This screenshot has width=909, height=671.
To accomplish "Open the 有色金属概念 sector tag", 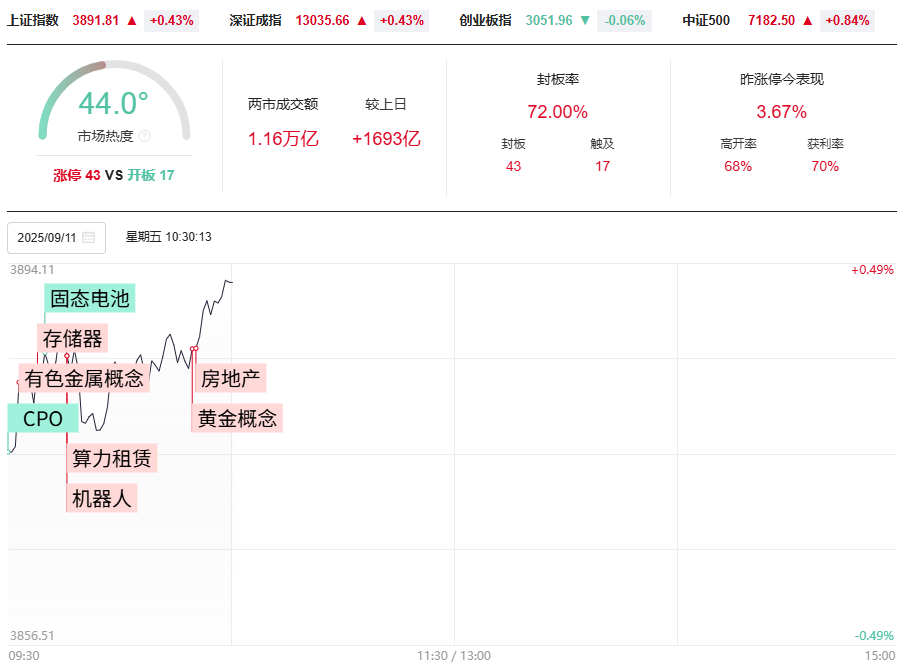I will pyautogui.click(x=85, y=379).
